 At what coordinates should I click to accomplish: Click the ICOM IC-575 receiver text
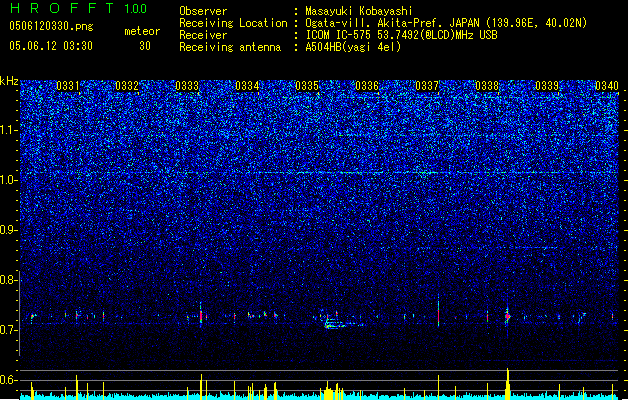tap(401, 35)
